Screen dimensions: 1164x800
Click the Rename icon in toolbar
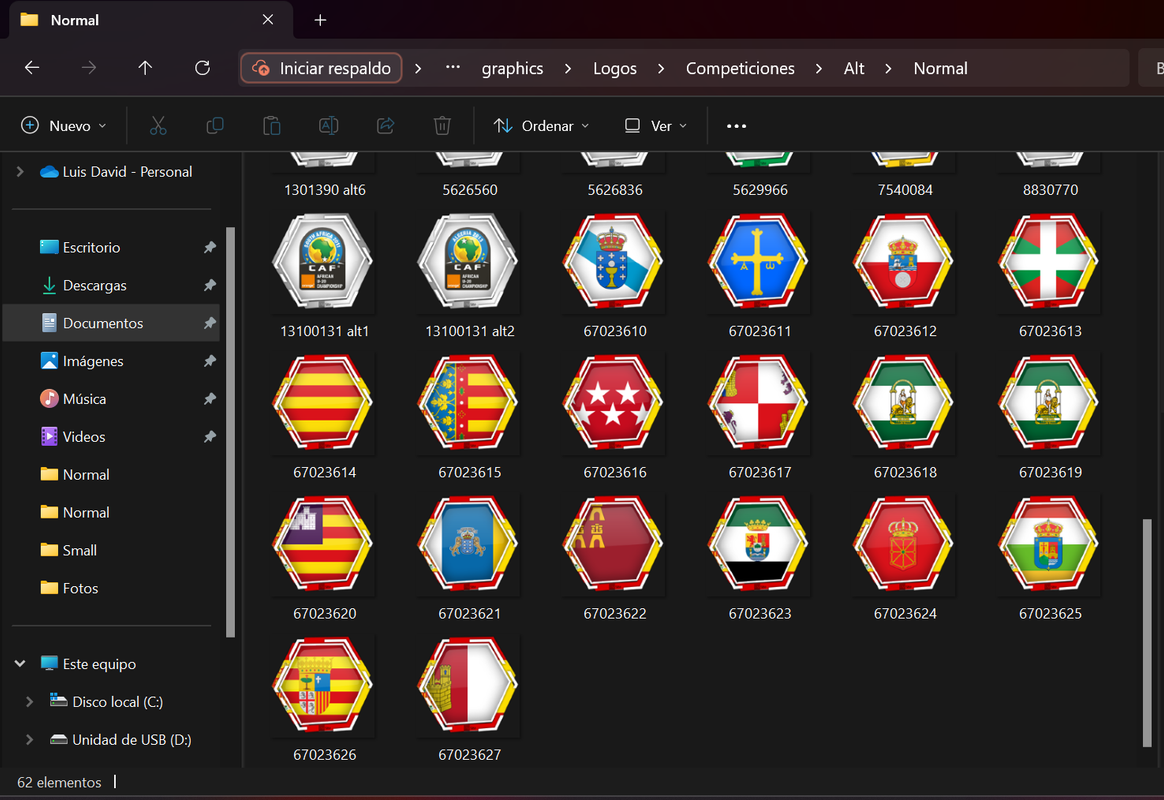328,126
